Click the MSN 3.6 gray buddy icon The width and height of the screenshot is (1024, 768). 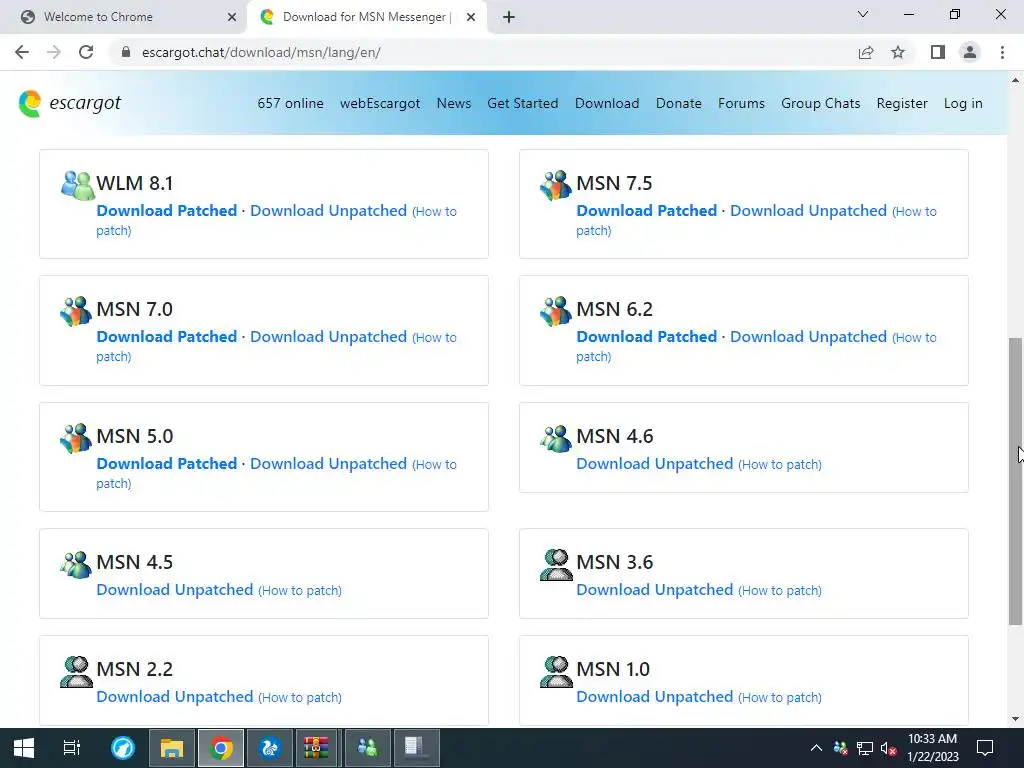(x=556, y=564)
